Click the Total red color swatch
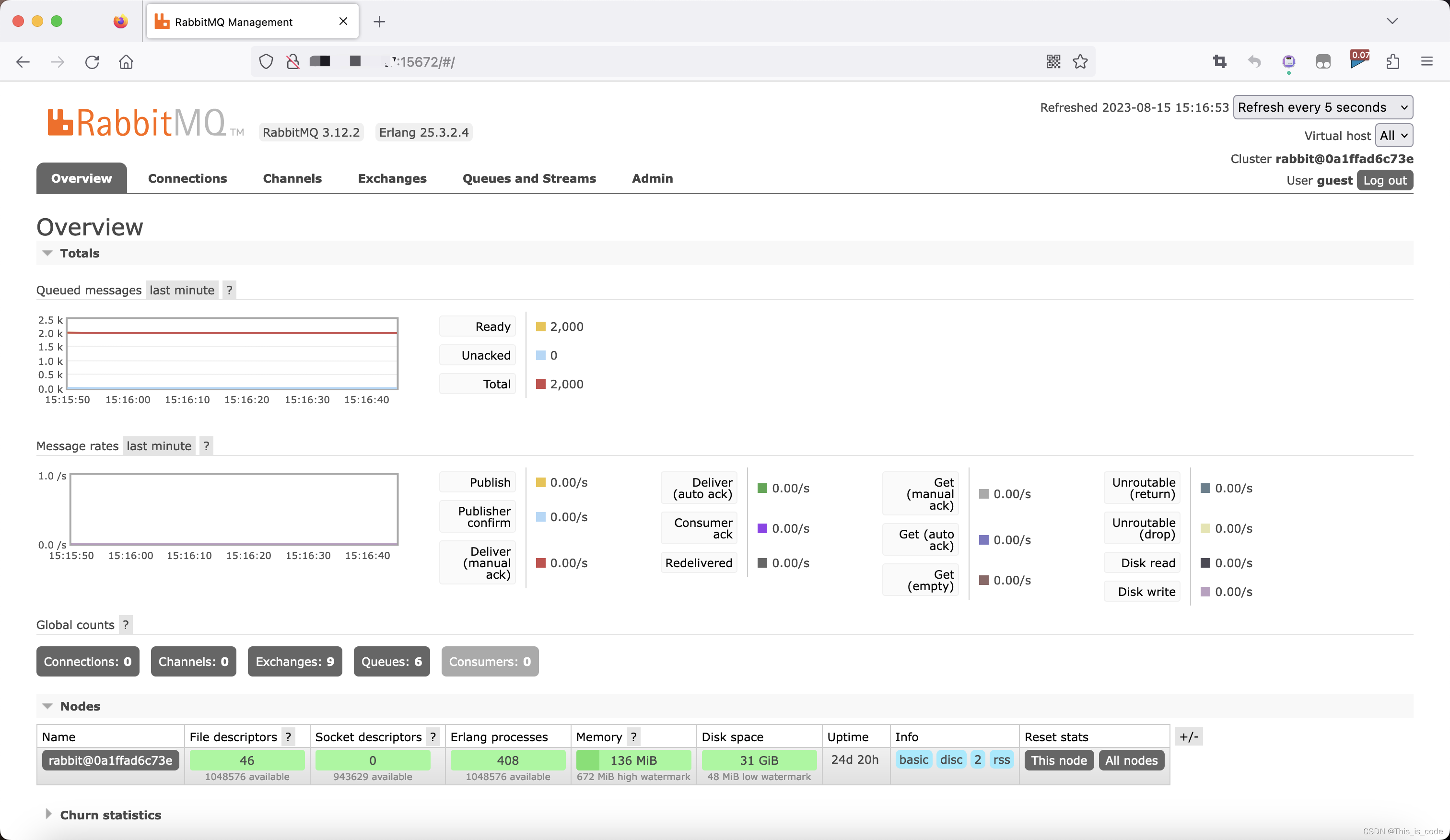This screenshot has width=1450, height=840. click(x=541, y=385)
